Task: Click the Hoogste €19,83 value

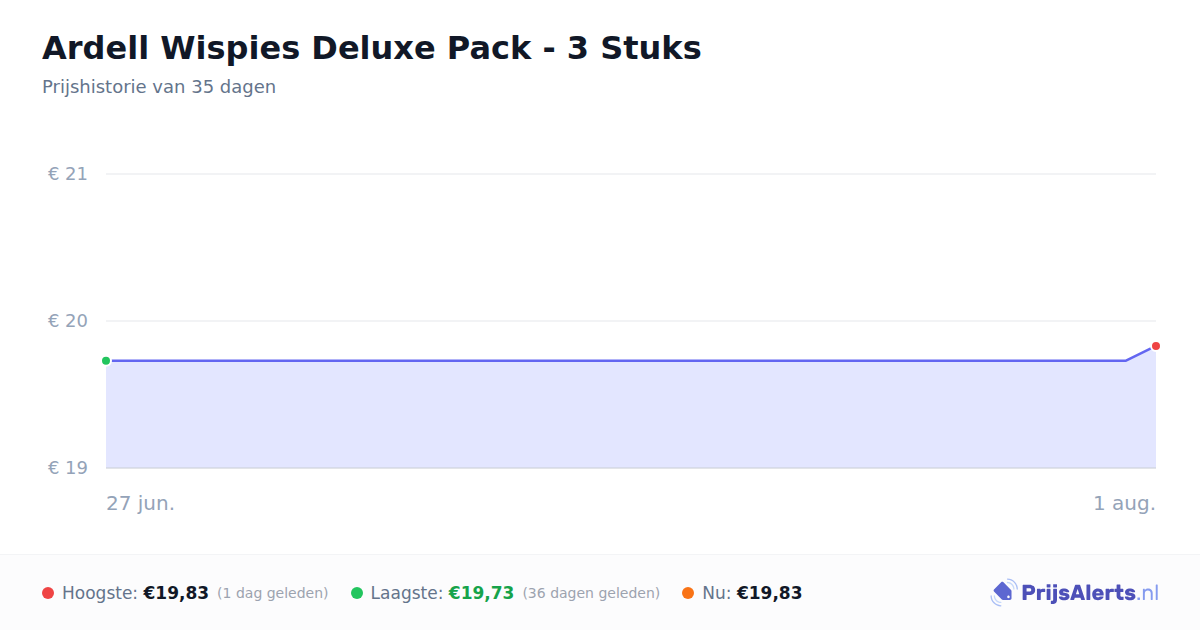Action: click(x=176, y=593)
